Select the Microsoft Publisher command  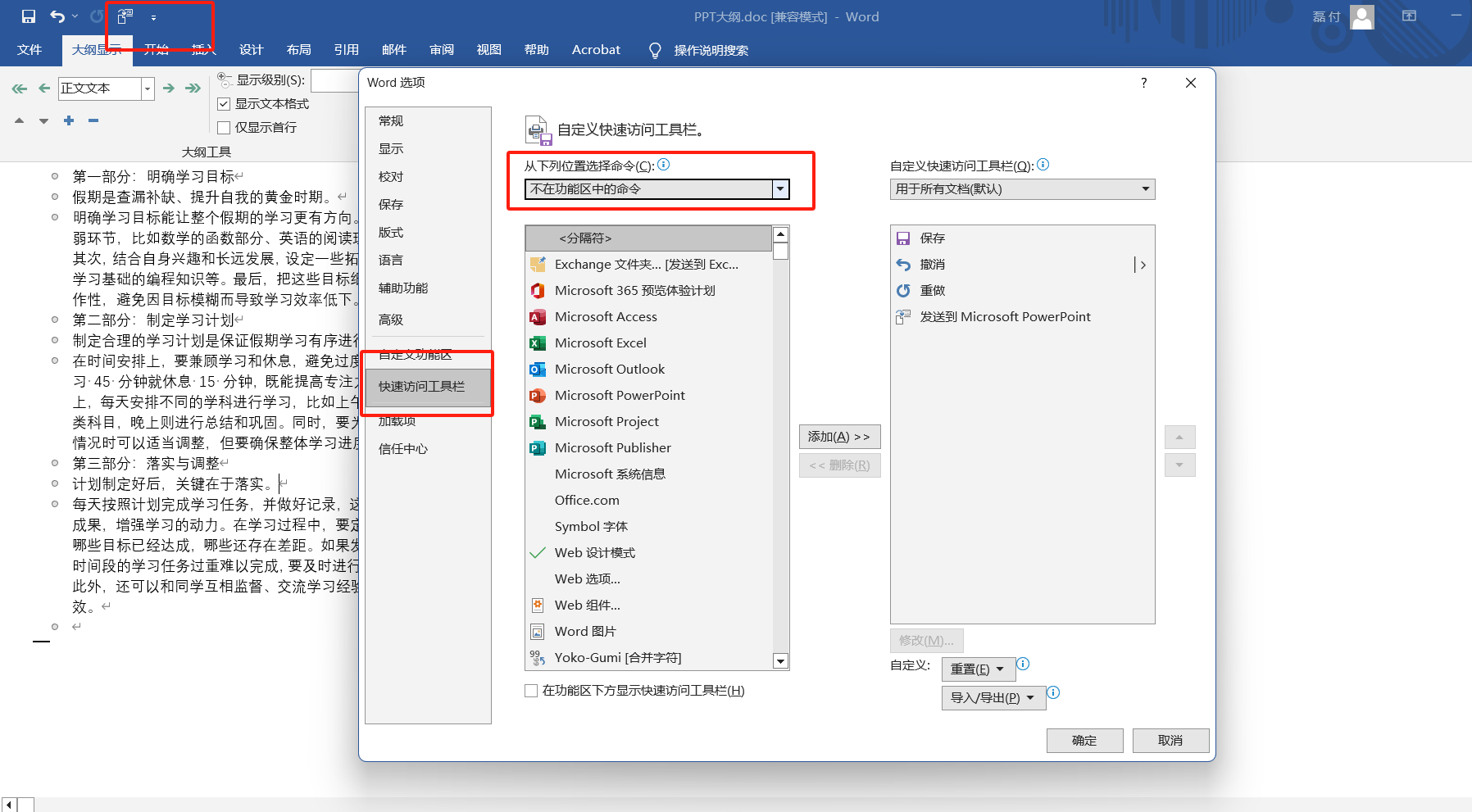click(649, 448)
